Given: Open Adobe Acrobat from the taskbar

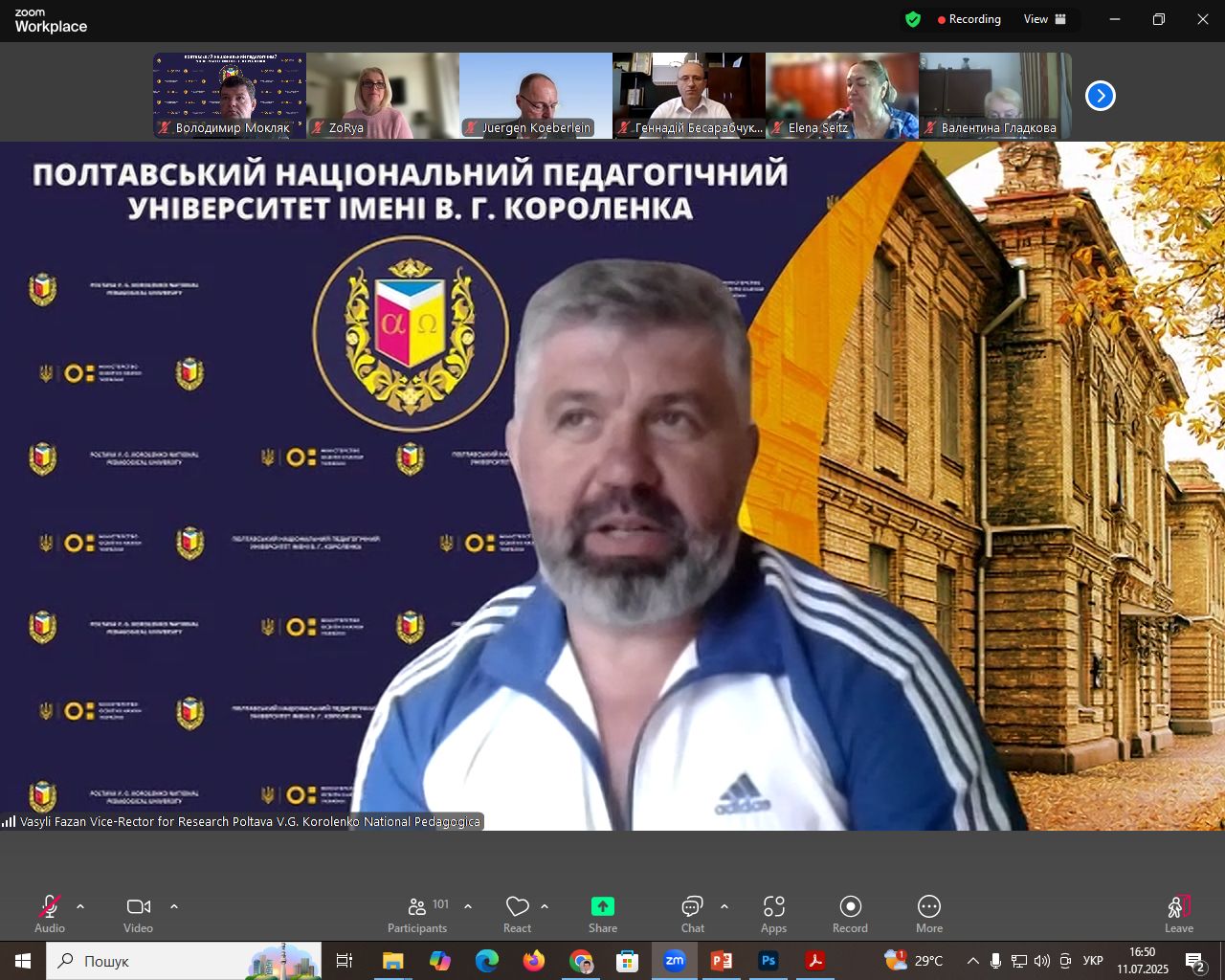Looking at the screenshot, I should click(815, 961).
